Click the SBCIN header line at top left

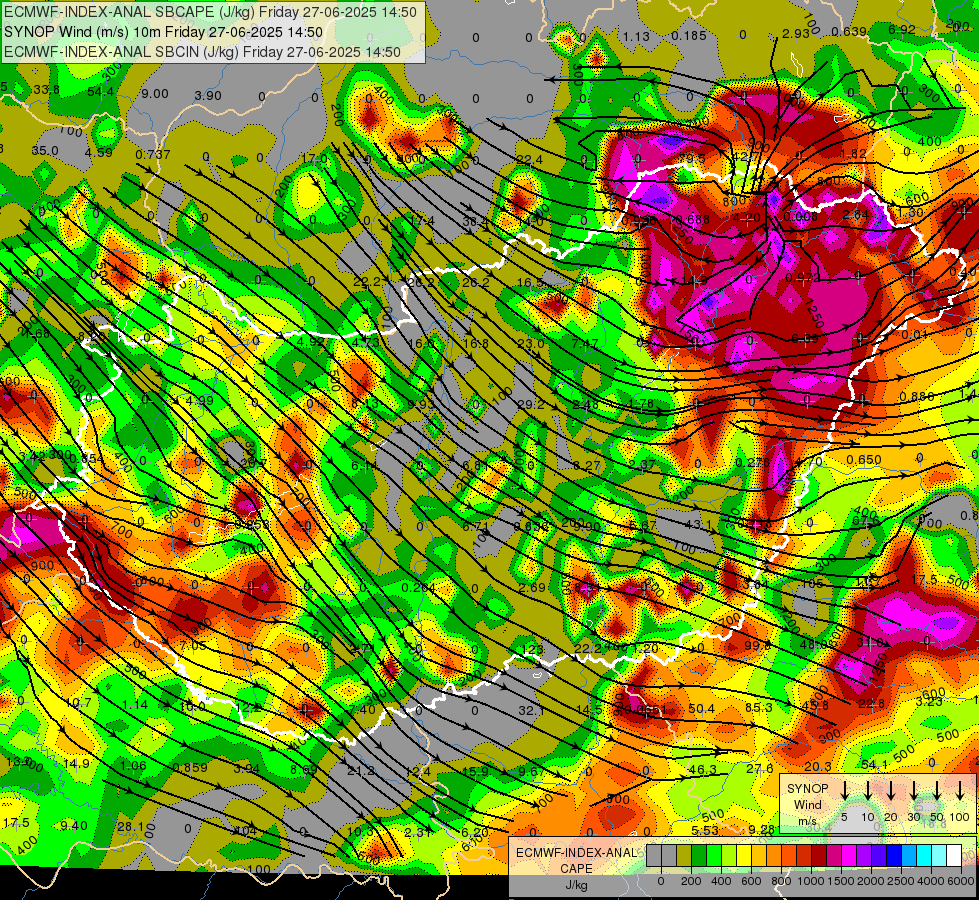pyautogui.click(x=202, y=52)
